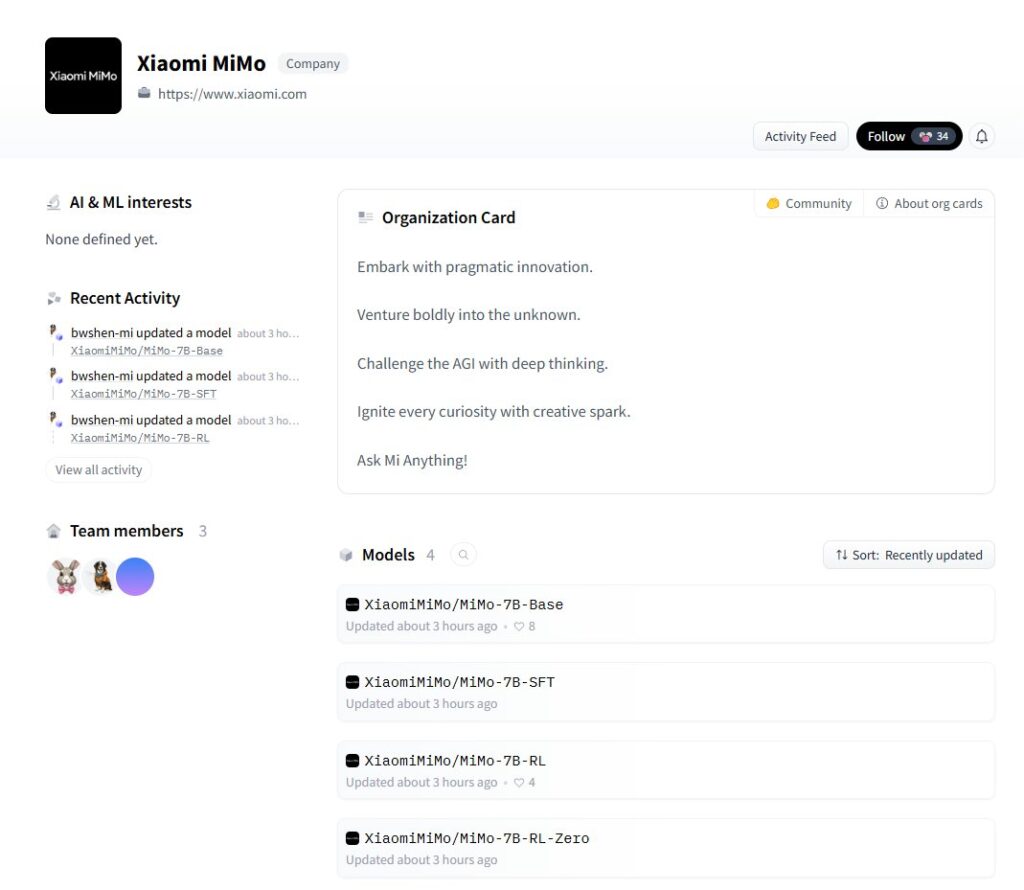Screen dimensions: 1024x890
Task: Open the XiaomiMiMo/MiMo-7B-Base model card
Action: point(665,614)
